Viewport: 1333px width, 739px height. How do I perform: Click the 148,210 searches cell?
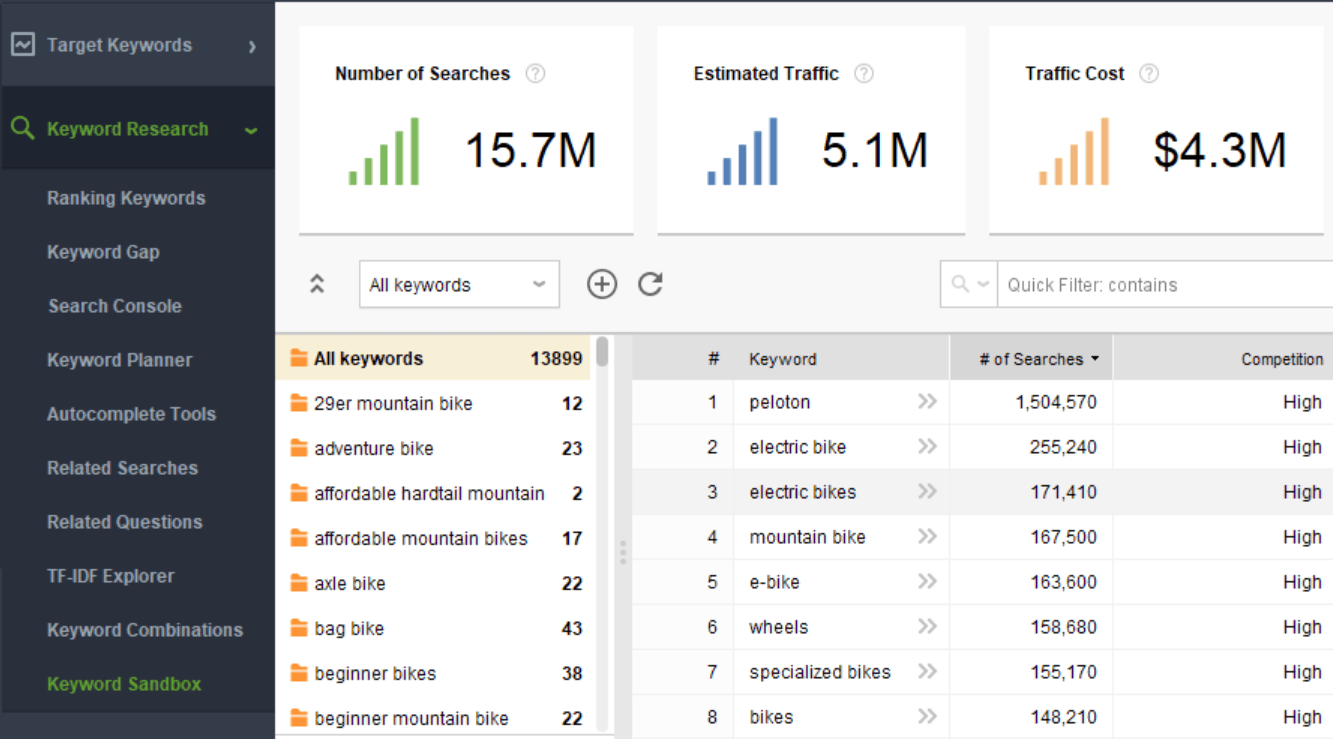click(1031, 717)
